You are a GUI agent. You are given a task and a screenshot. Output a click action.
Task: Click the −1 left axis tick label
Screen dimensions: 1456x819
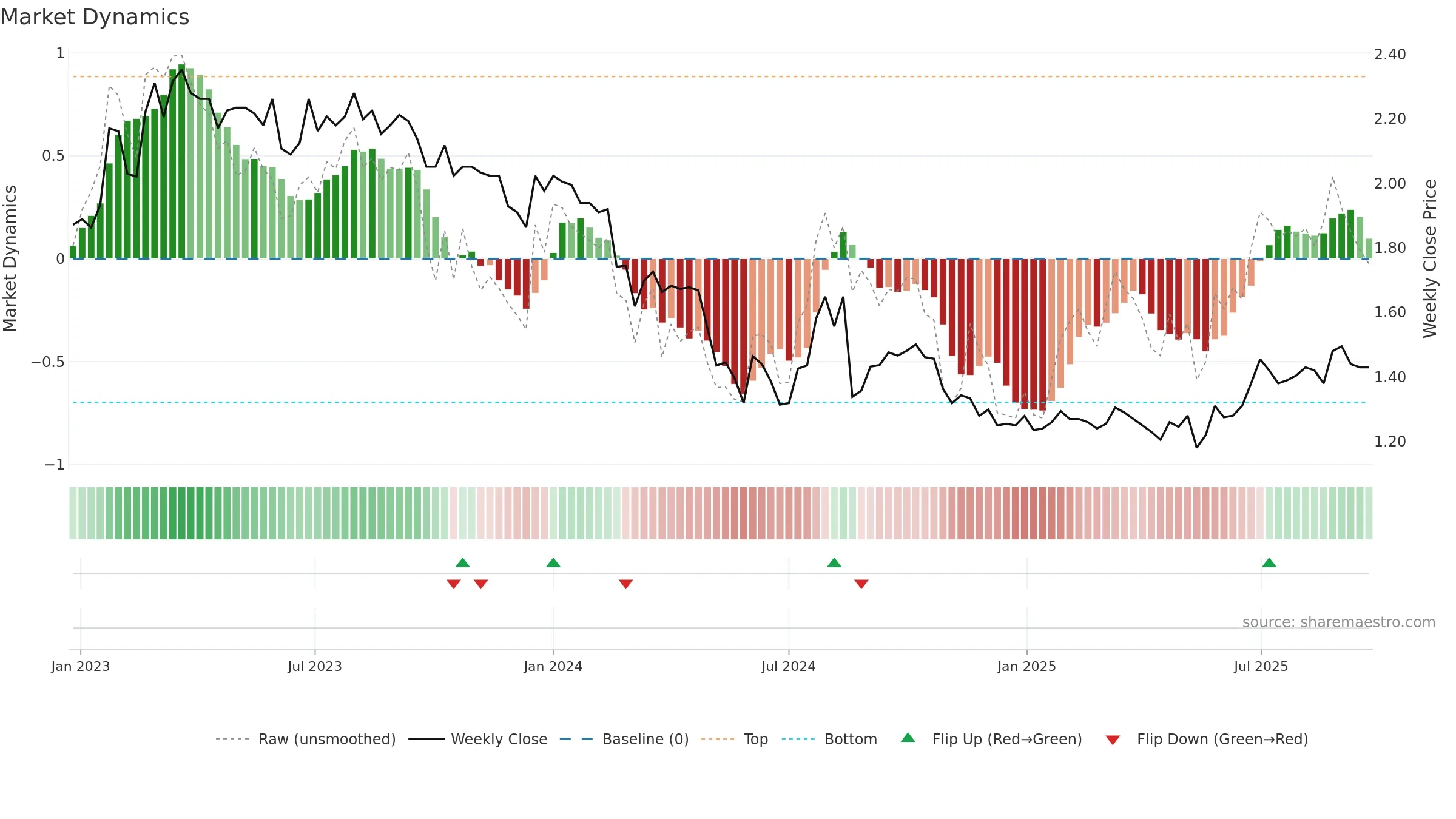(x=55, y=464)
